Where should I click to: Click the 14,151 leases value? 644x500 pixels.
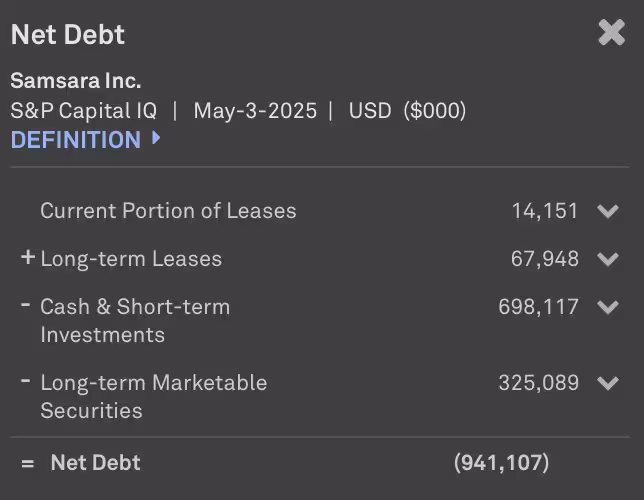pos(545,211)
